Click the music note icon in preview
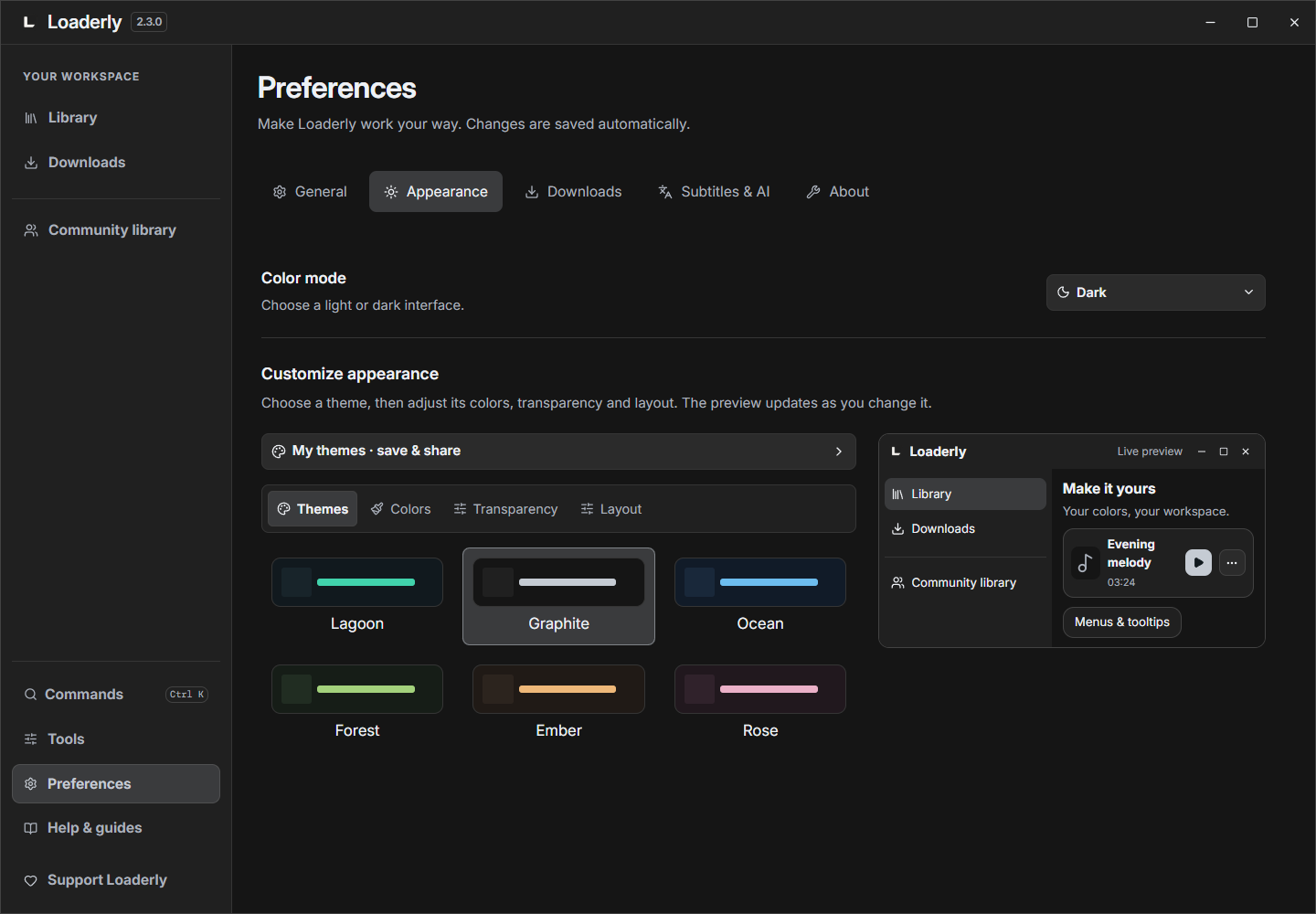This screenshot has width=1316, height=914. click(x=1086, y=563)
